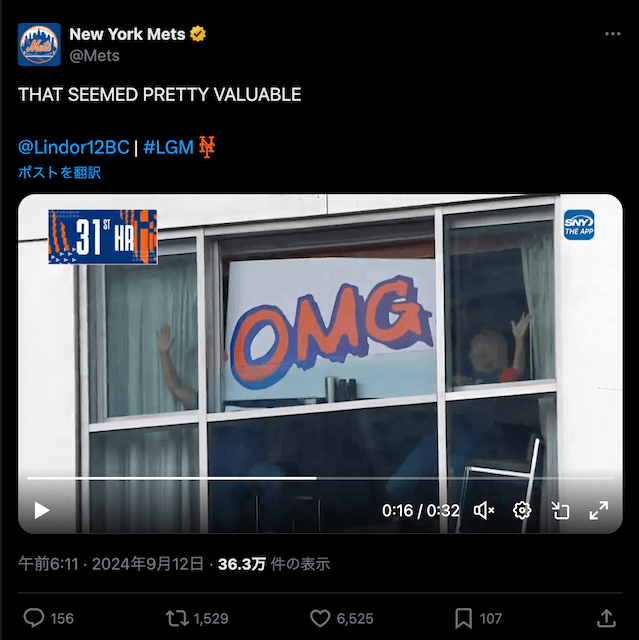The height and width of the screenshot is (640, 639).
Task: Toggle picture-in-picture mini player icon
Action: click(x=560, y=511)
